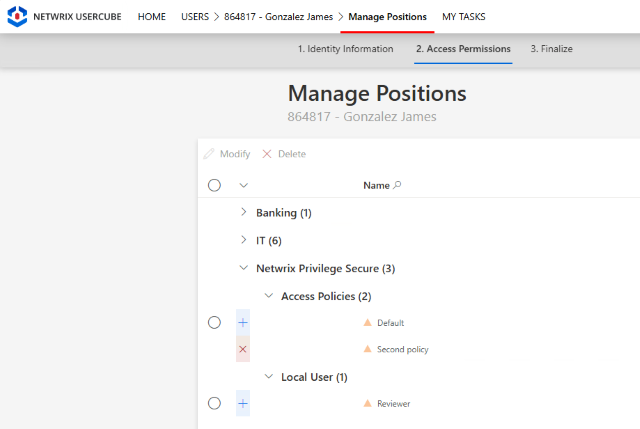Go to 1. Identity Information step
Viewport: 640px width, 429px height.
(345, 49)
